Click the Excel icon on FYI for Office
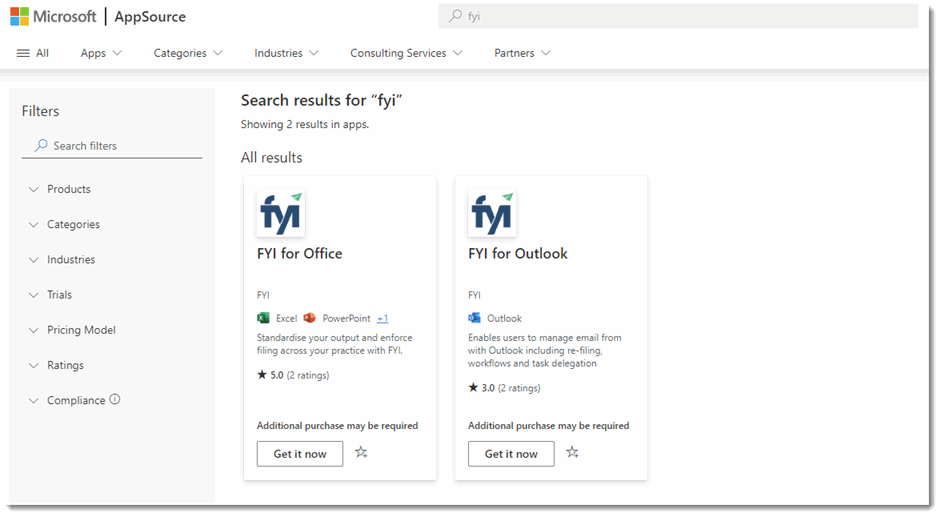 pyautogui.click(x=263, y=318)
